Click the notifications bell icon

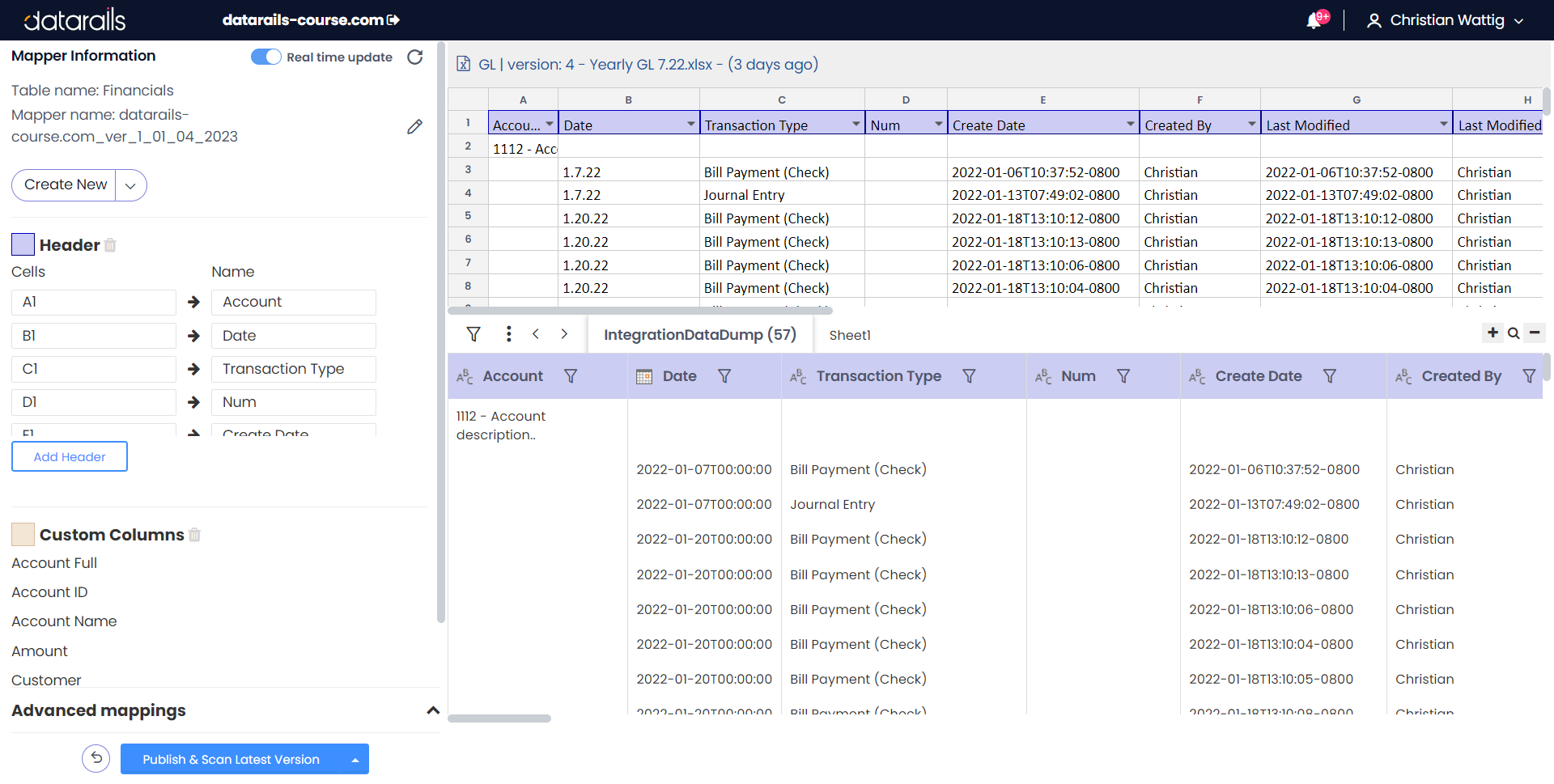1314,21
